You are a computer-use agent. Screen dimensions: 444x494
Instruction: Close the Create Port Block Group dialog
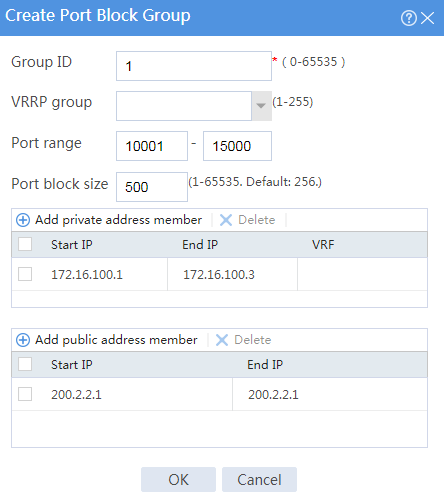pos(427,18)
